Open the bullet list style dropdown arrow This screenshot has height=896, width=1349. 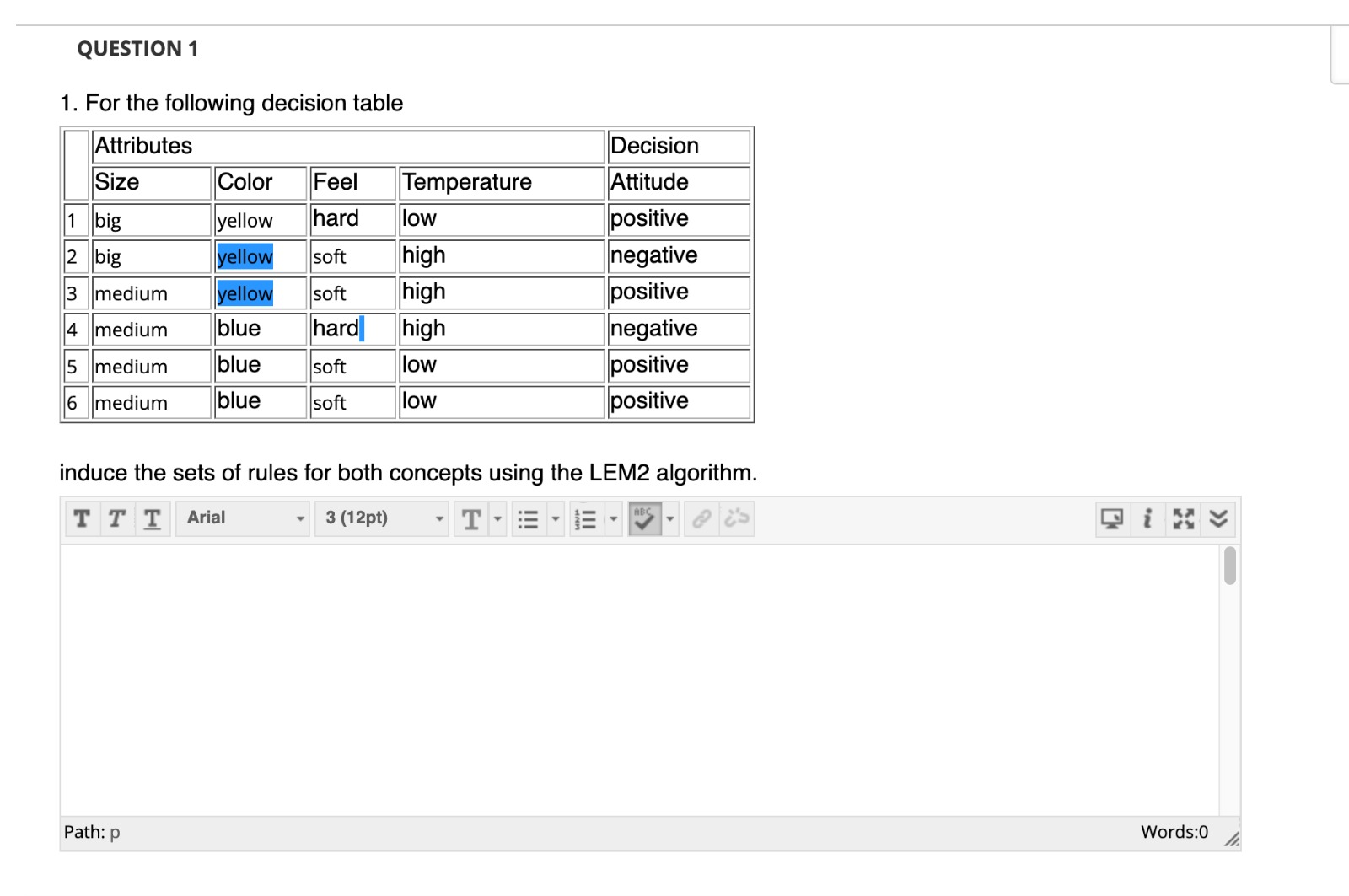[555, 519]
